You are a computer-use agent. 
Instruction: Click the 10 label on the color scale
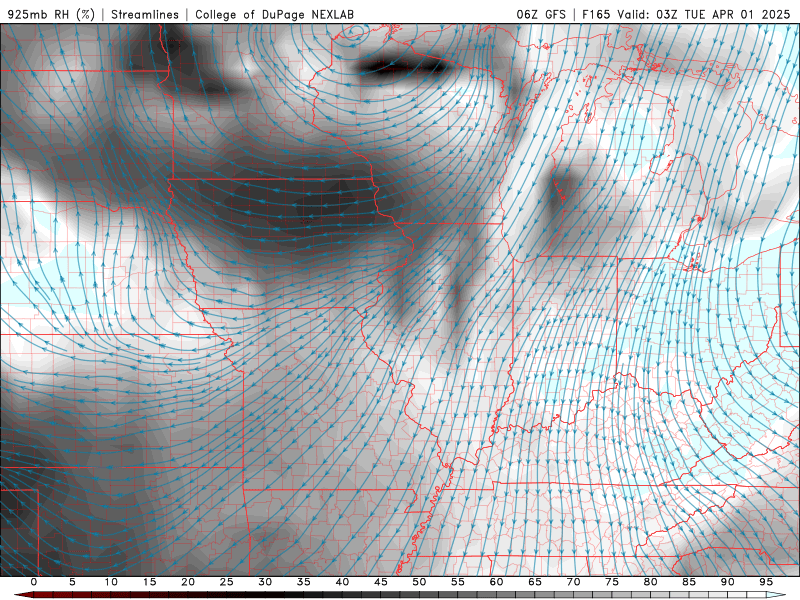point(111,582)
